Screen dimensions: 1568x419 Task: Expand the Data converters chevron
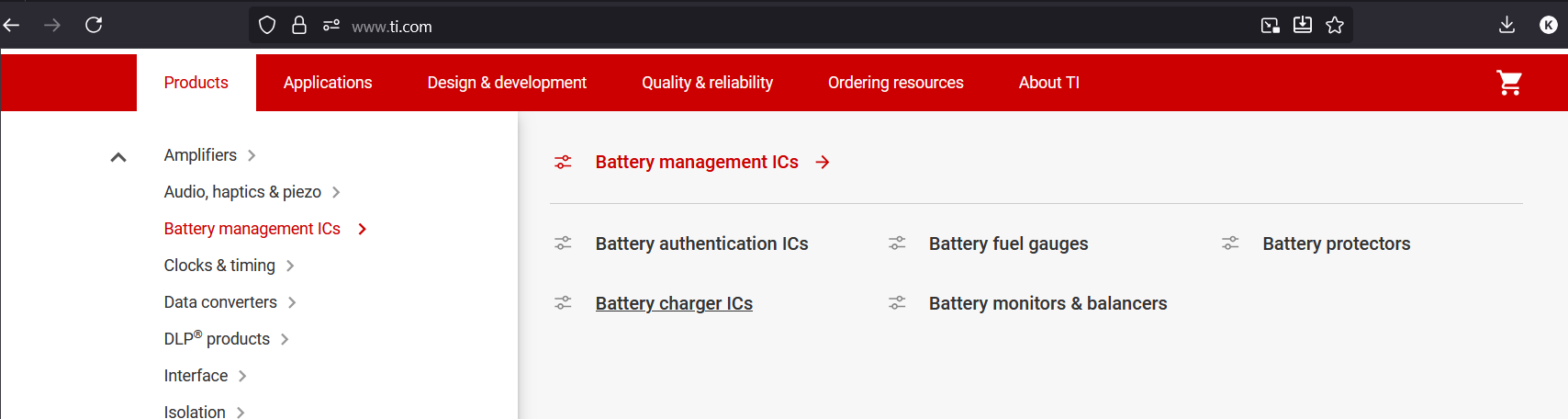(292, 302)
